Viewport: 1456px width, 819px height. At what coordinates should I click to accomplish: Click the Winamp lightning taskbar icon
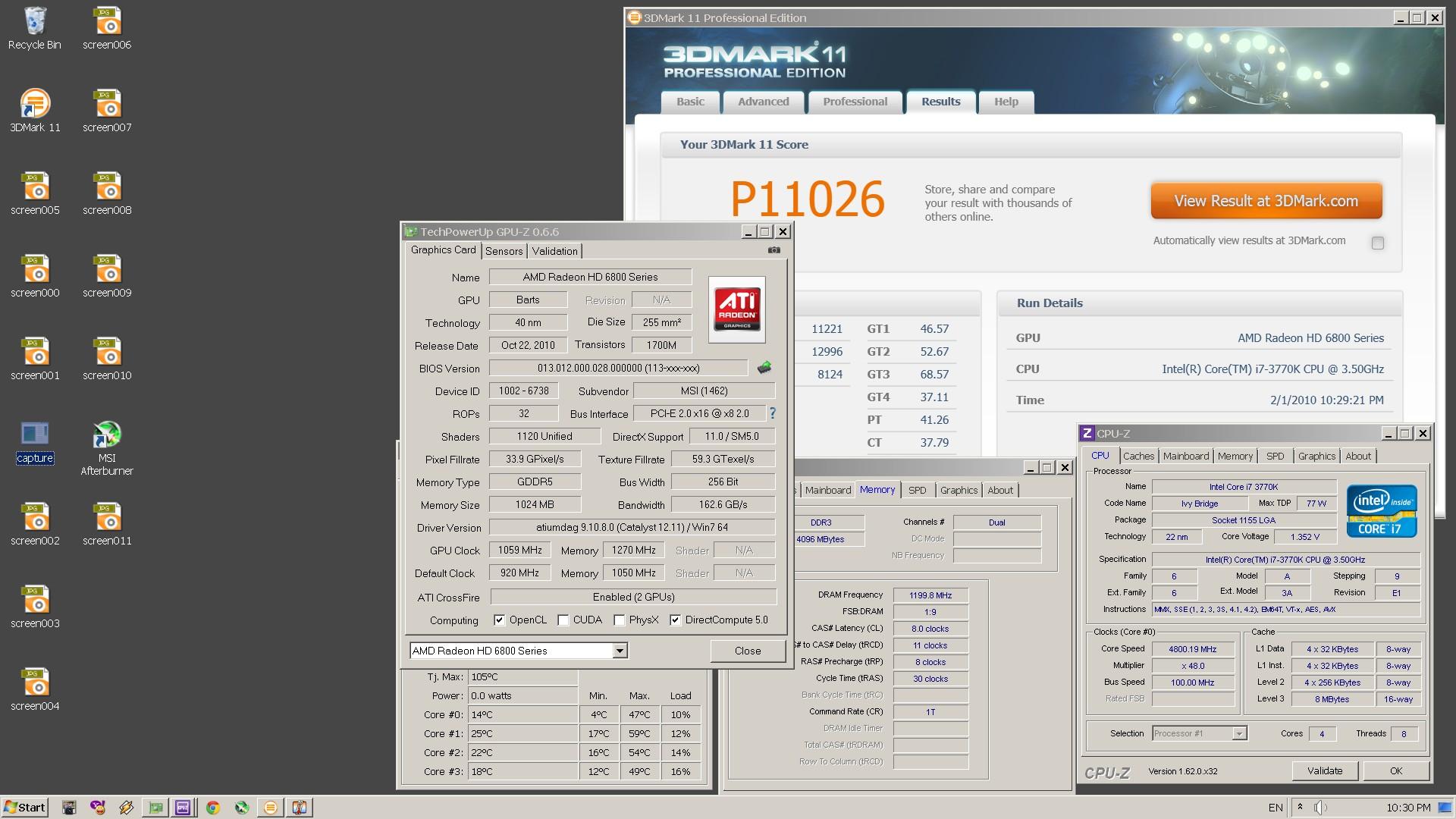point(126,808)
